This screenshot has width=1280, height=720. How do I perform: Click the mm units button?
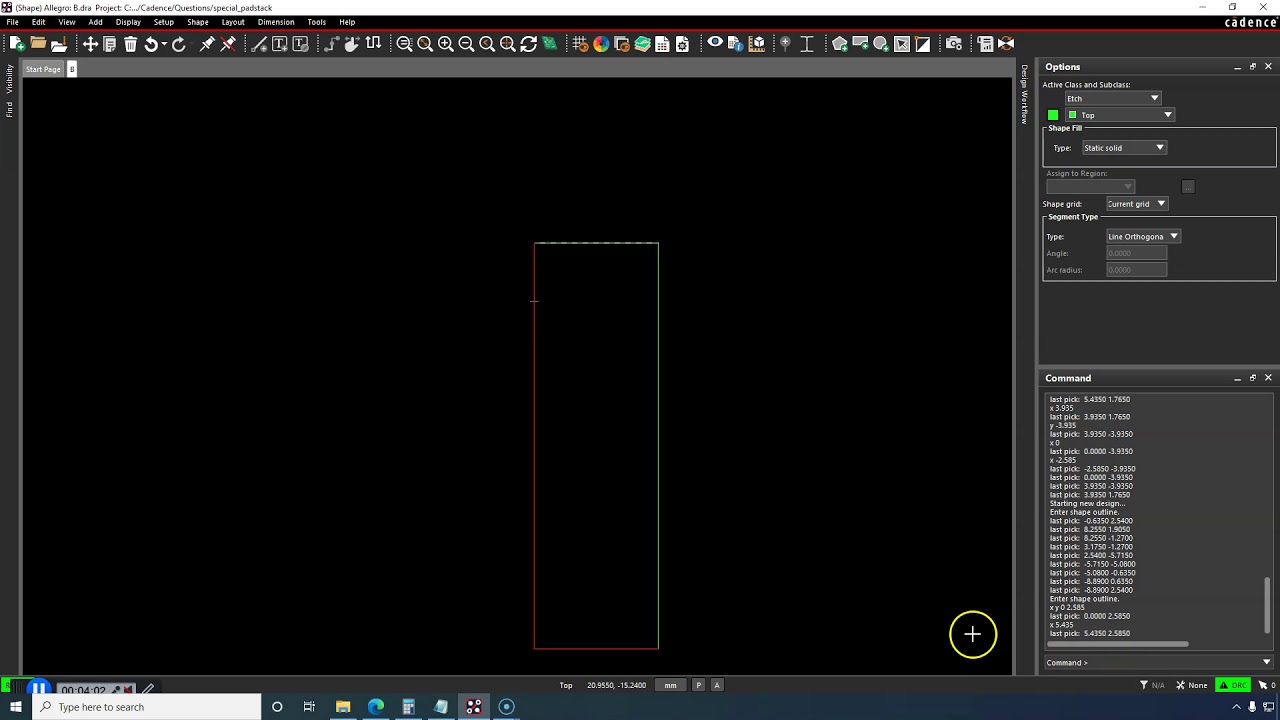pyautogui.click(x=670, y=685)
